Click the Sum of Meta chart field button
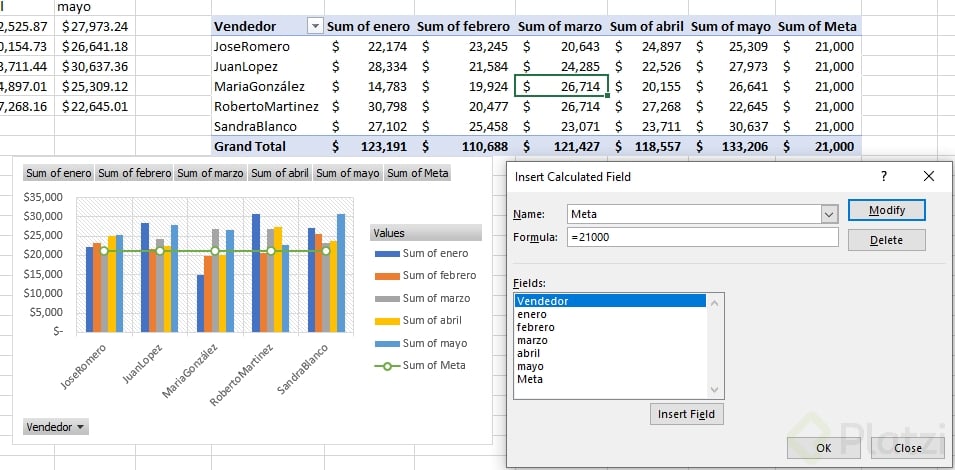The height and width of the screenshot is (470, 955). (417, 173)
